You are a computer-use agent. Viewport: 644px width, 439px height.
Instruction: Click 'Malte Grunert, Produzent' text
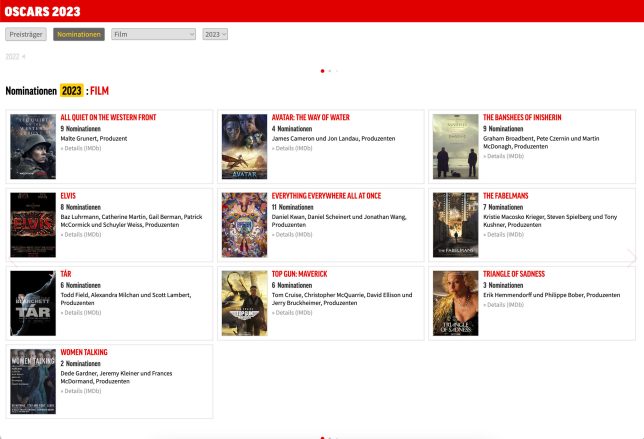tap(94, 138)
